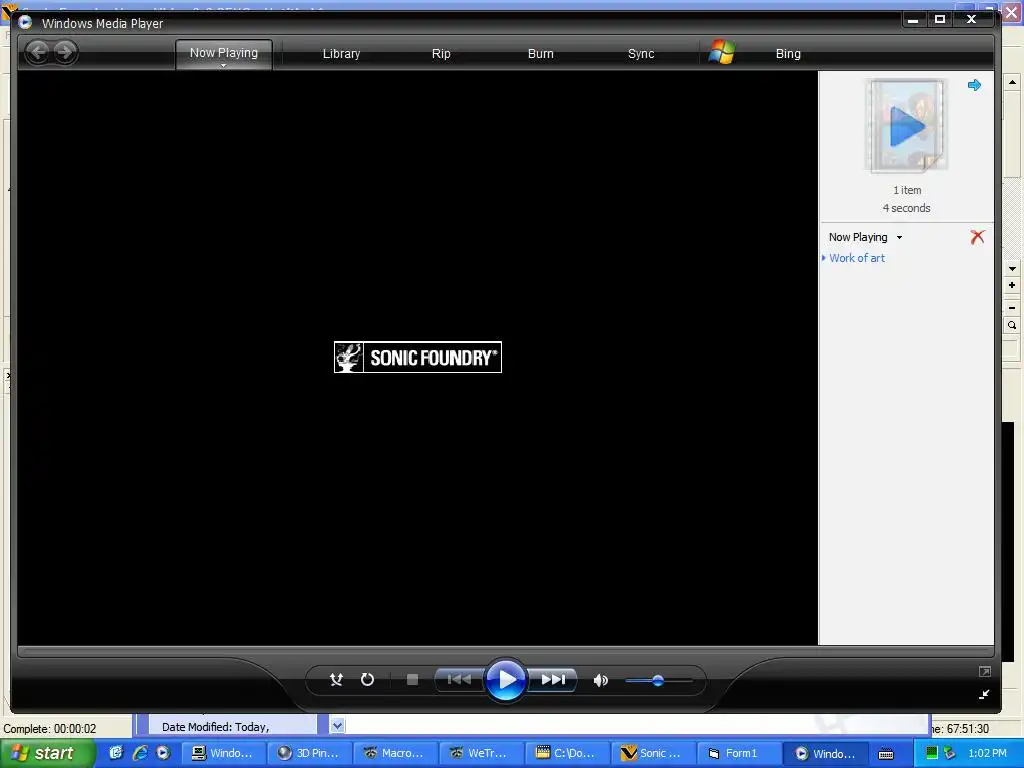
Task: Open the Windows Start menu
Action: coord(47,754)
